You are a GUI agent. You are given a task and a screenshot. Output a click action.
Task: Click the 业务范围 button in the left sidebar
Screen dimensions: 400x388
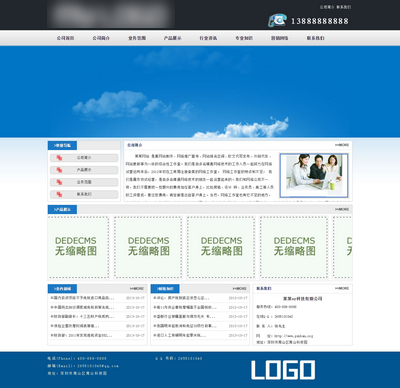pyautogui.click(x=84, y=182)
